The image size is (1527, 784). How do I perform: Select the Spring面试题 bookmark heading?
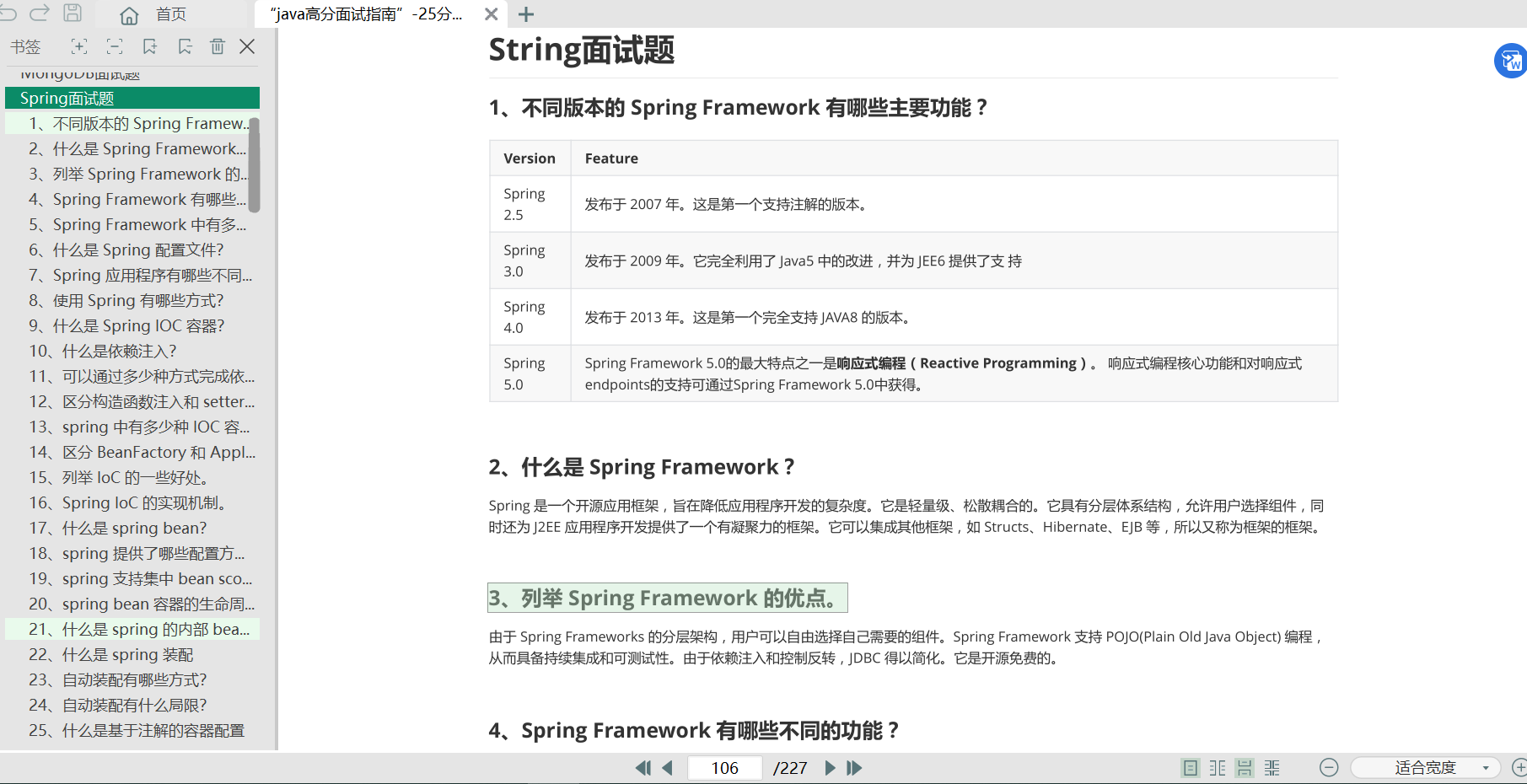(x=132, y=98)
